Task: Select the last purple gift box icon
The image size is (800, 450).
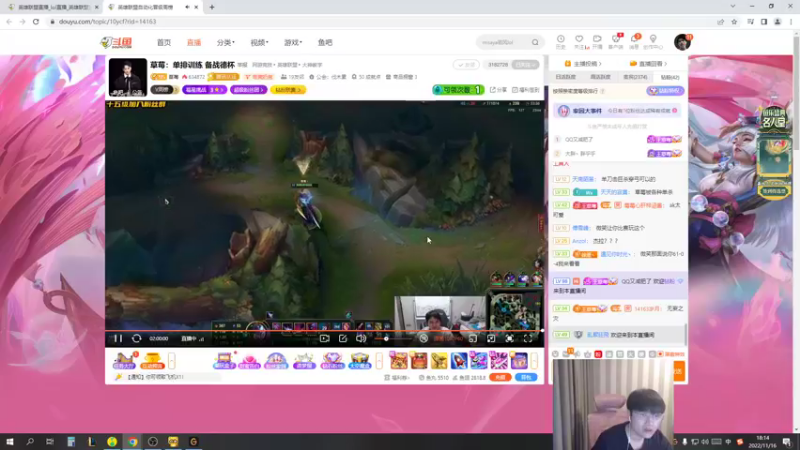Action: 519,361
